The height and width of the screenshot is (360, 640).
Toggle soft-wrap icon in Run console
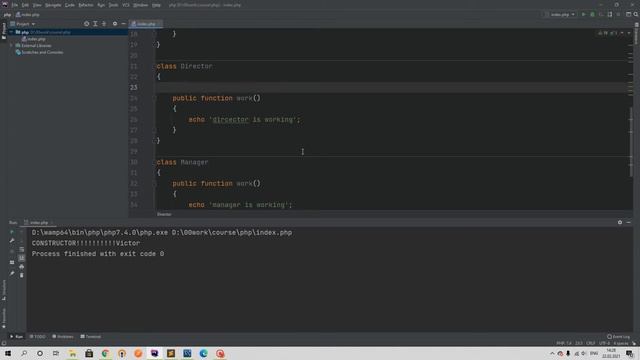point(22,249)
